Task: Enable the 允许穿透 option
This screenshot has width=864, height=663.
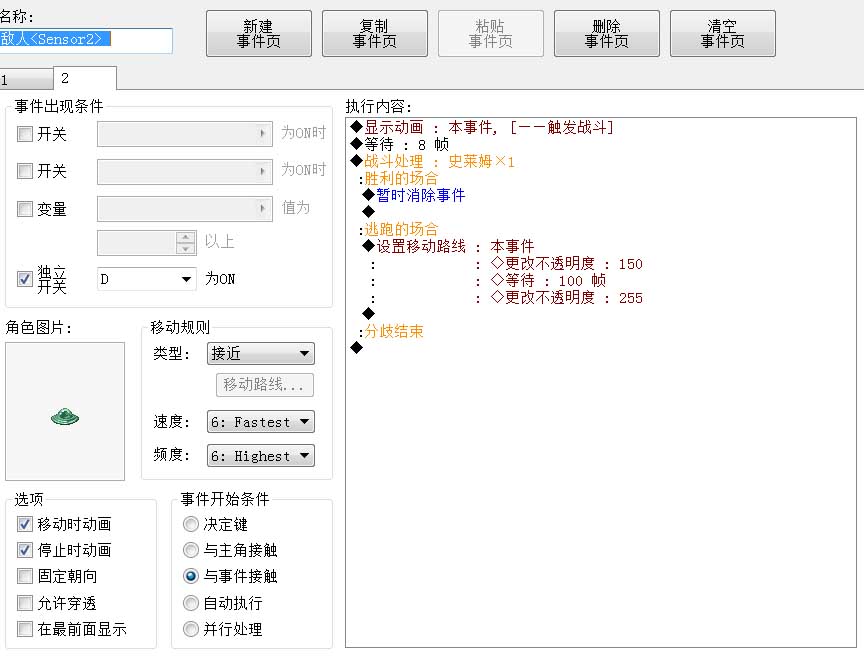Action: [25, 603]
